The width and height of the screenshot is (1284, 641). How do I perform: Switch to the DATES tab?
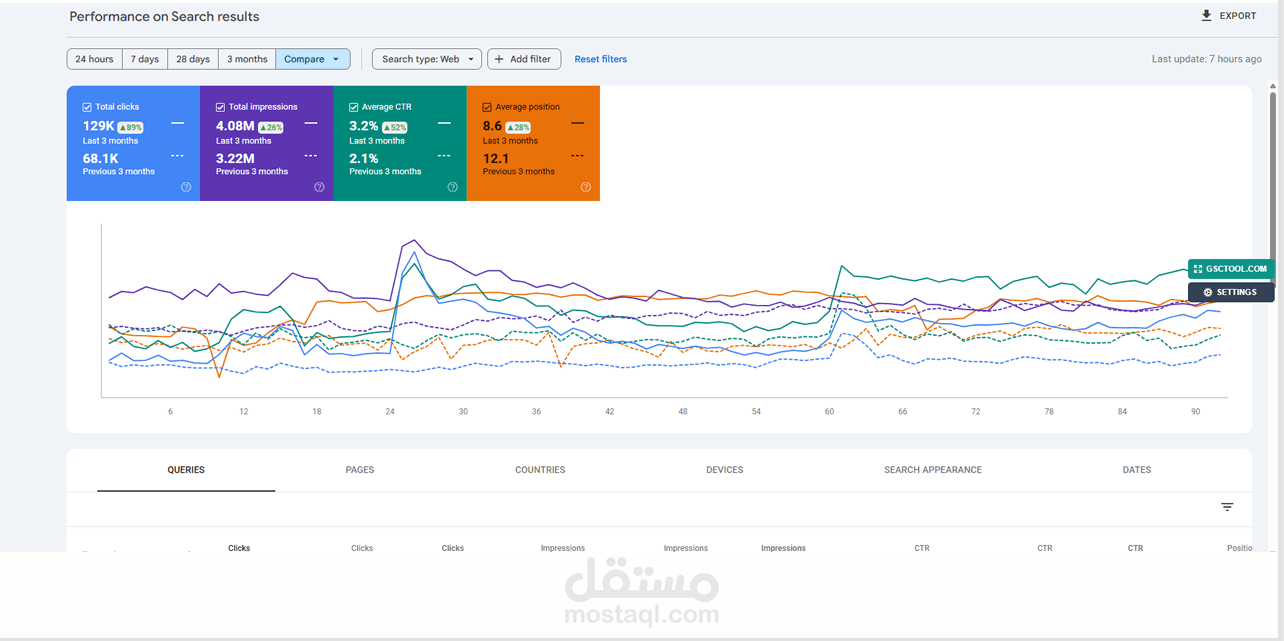(x=1137, y=470)
